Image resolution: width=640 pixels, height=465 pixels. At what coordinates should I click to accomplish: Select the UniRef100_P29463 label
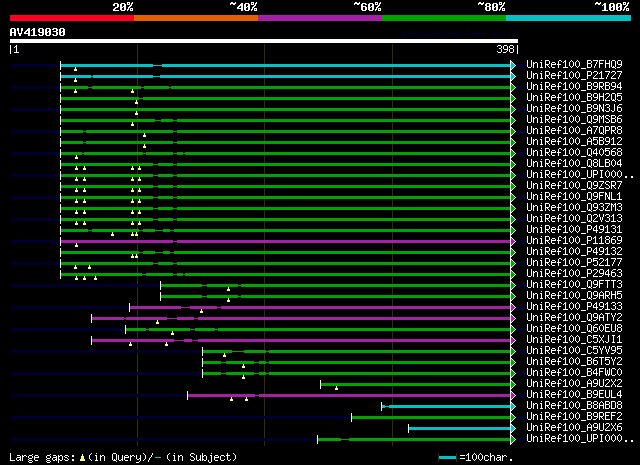pyautogui.click(x=574, y=274)
